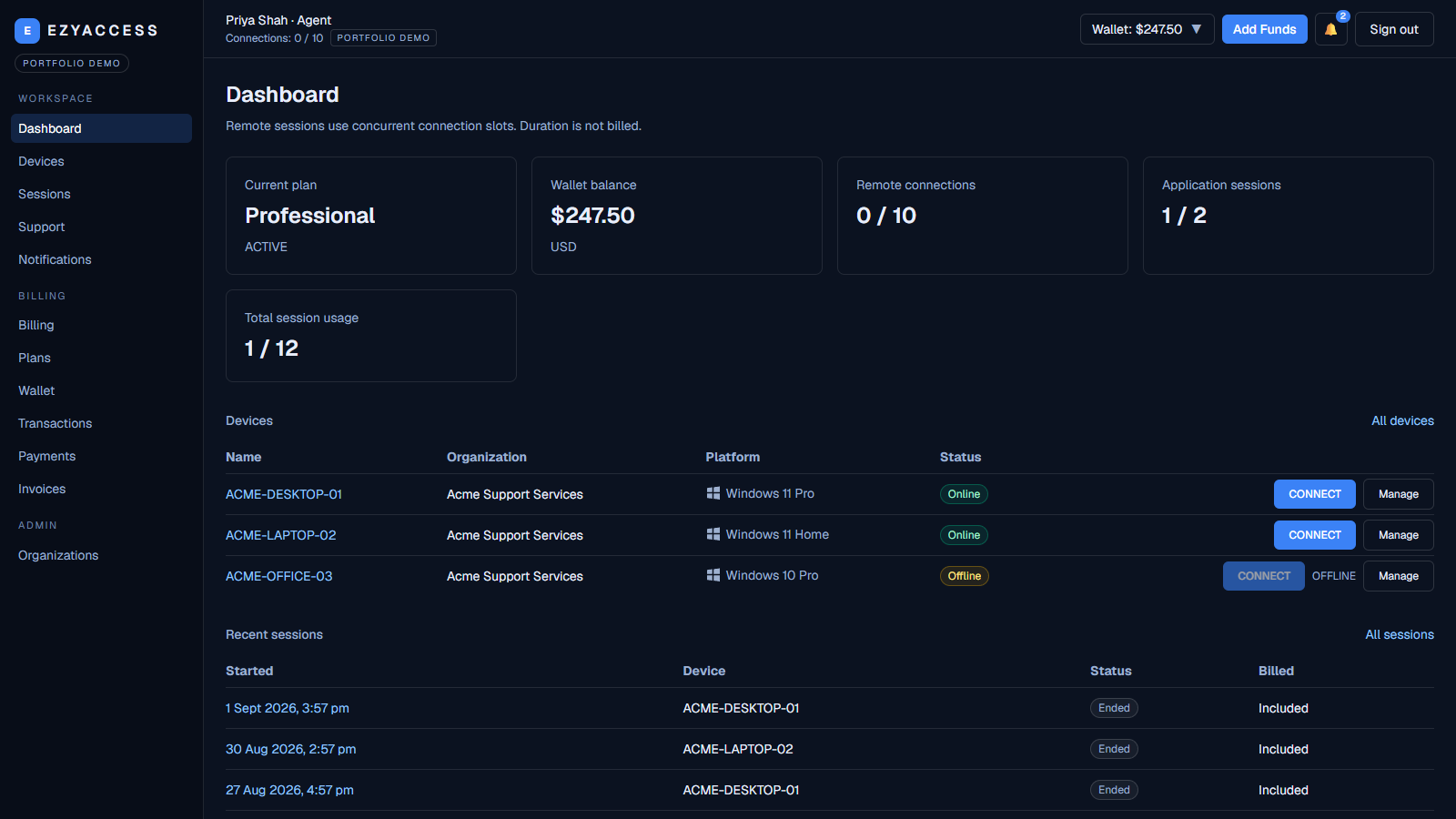Click Acme Support Services in ACME-LAPTOP-02 row
1456x819 pixels.
pos(515,535)
